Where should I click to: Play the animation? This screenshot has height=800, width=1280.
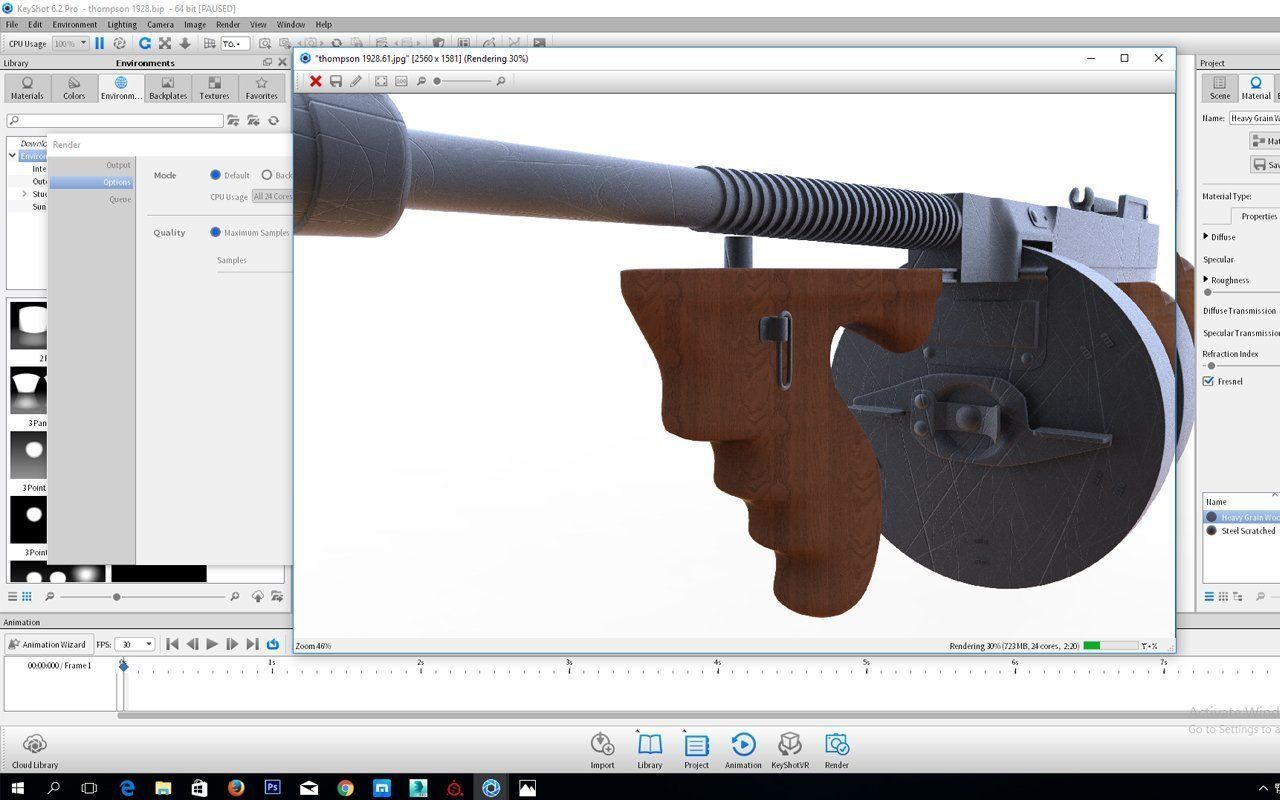tap(212, 644)
